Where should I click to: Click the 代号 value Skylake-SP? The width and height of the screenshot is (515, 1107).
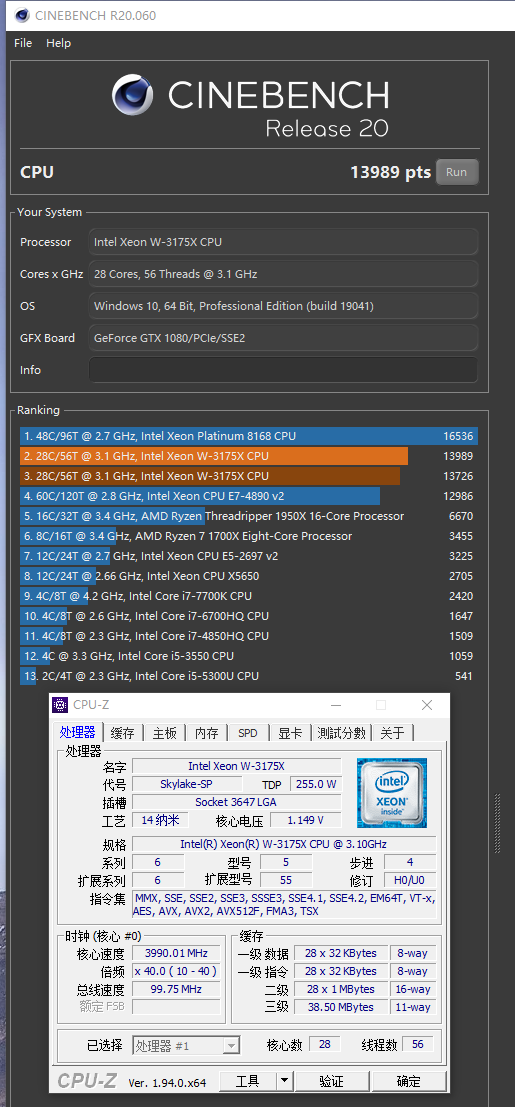[187, 784]
